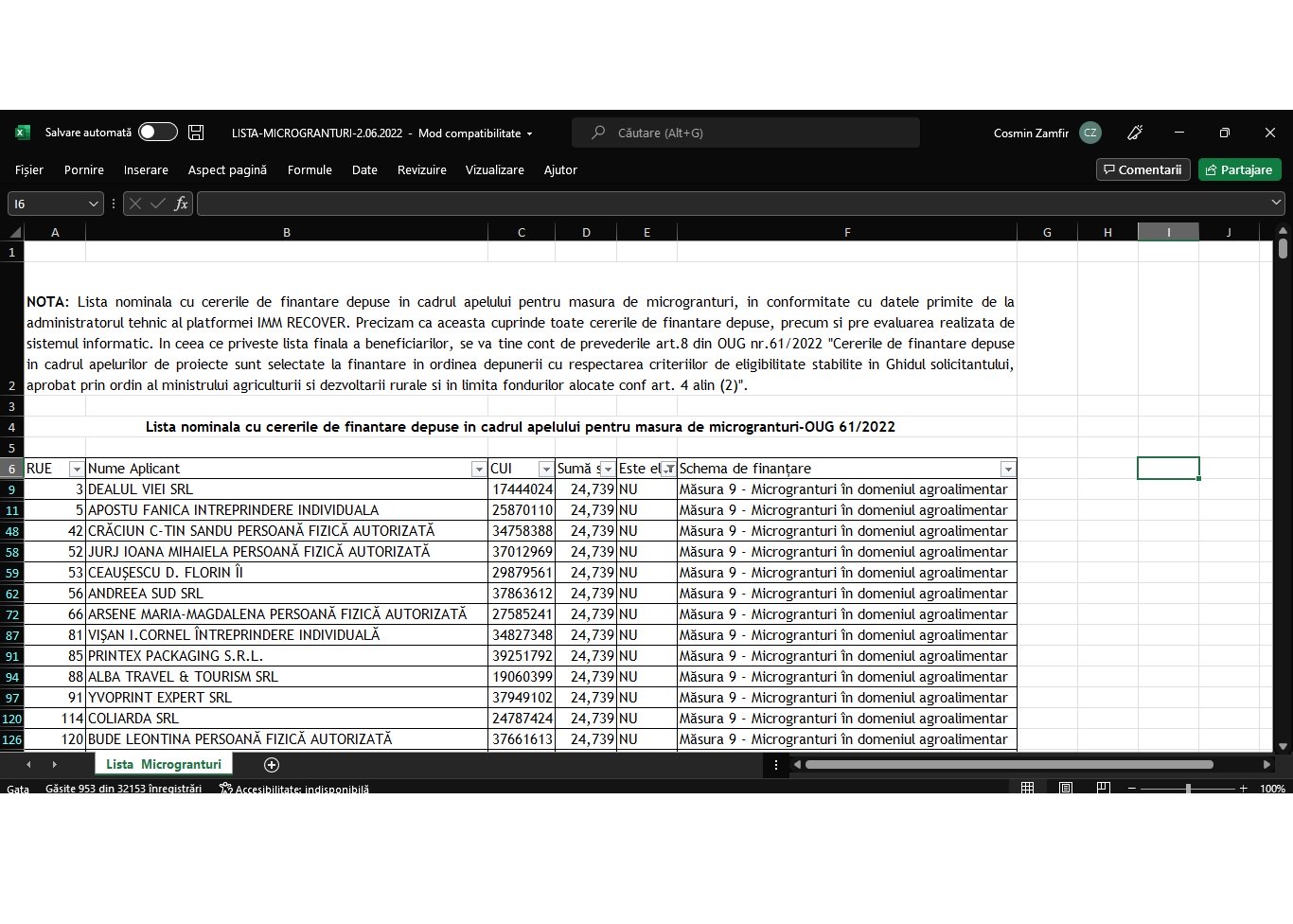Image resolution: width=1293 pixels, height=924 pixels.
Task: Click the Partajare button
Action: [x=1239, y=169]
